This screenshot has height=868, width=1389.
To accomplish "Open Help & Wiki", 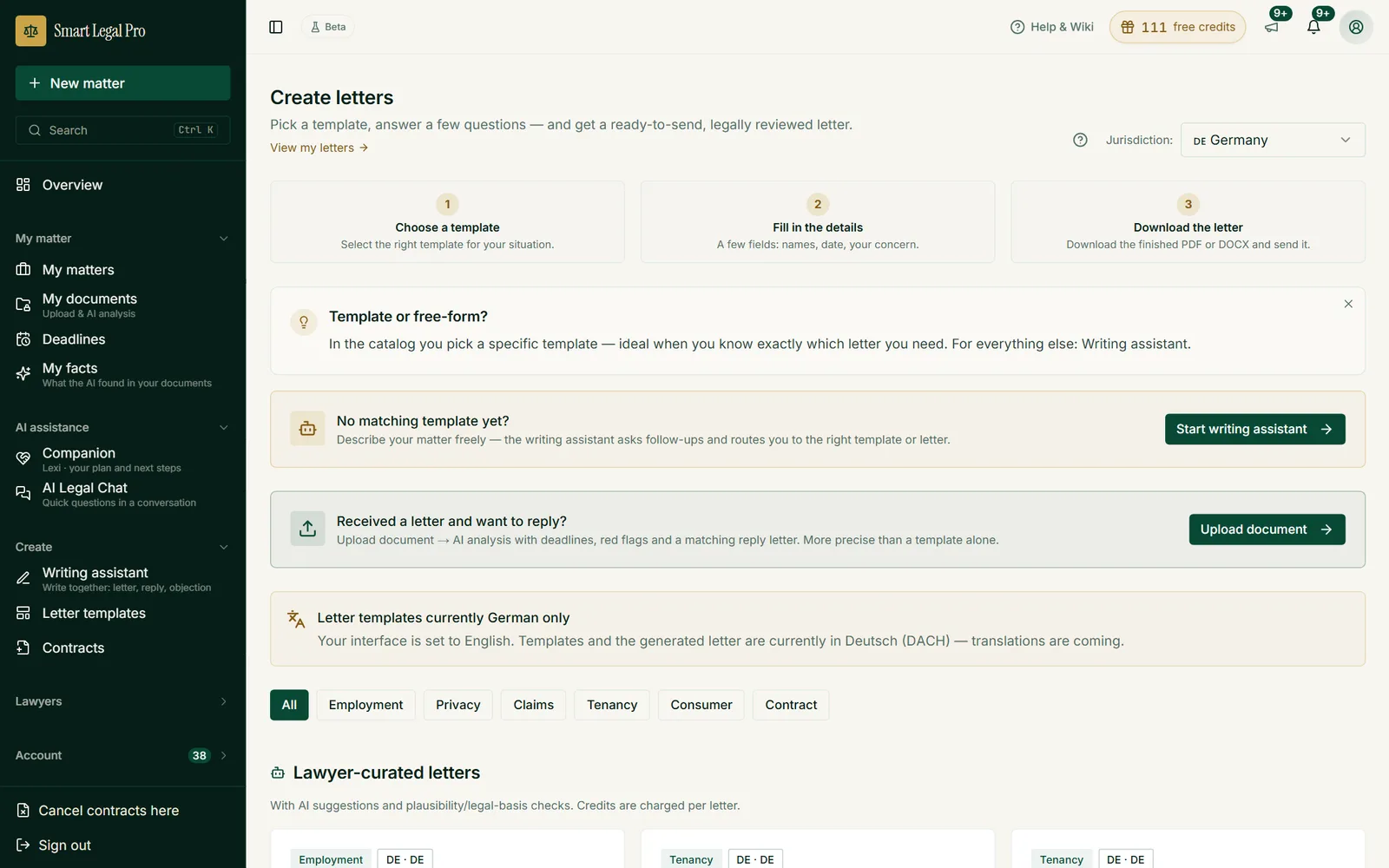I will (x=1052, y=27).
